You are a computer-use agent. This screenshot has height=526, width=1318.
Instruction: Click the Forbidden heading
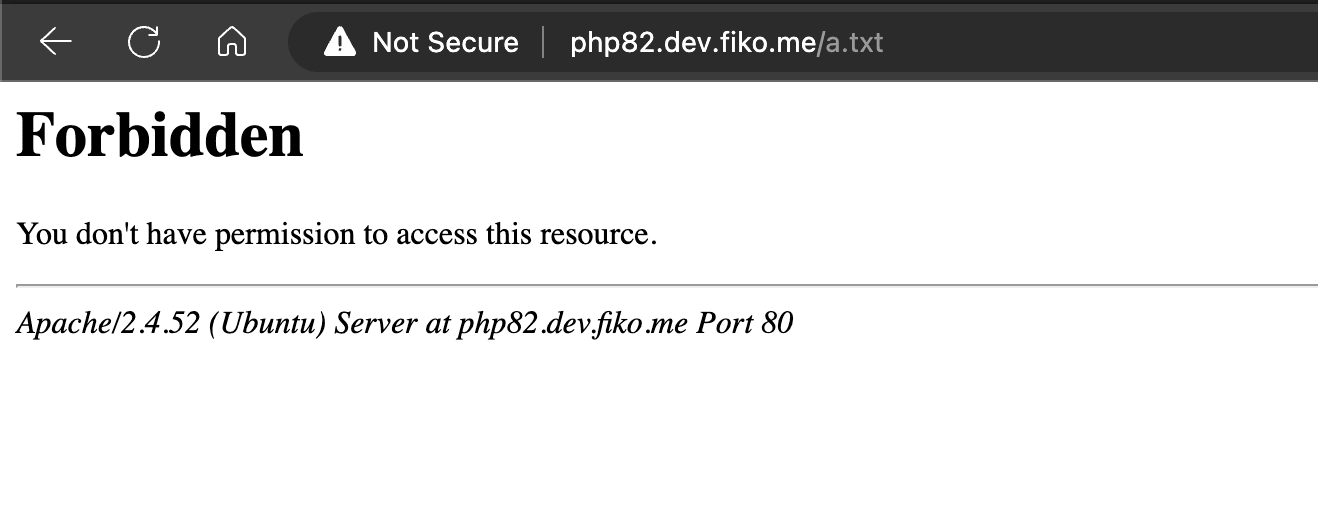click(160, 135)
